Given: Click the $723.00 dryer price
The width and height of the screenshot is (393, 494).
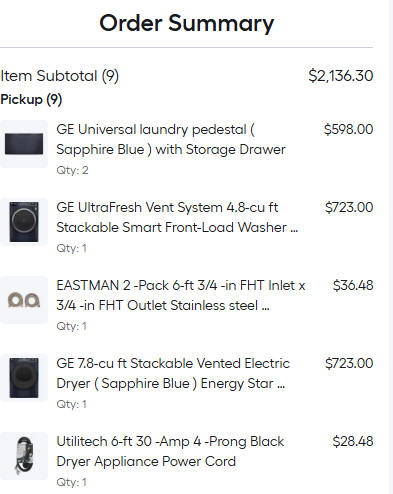Looking at the screenshot, I should click(x=349, y=363).
